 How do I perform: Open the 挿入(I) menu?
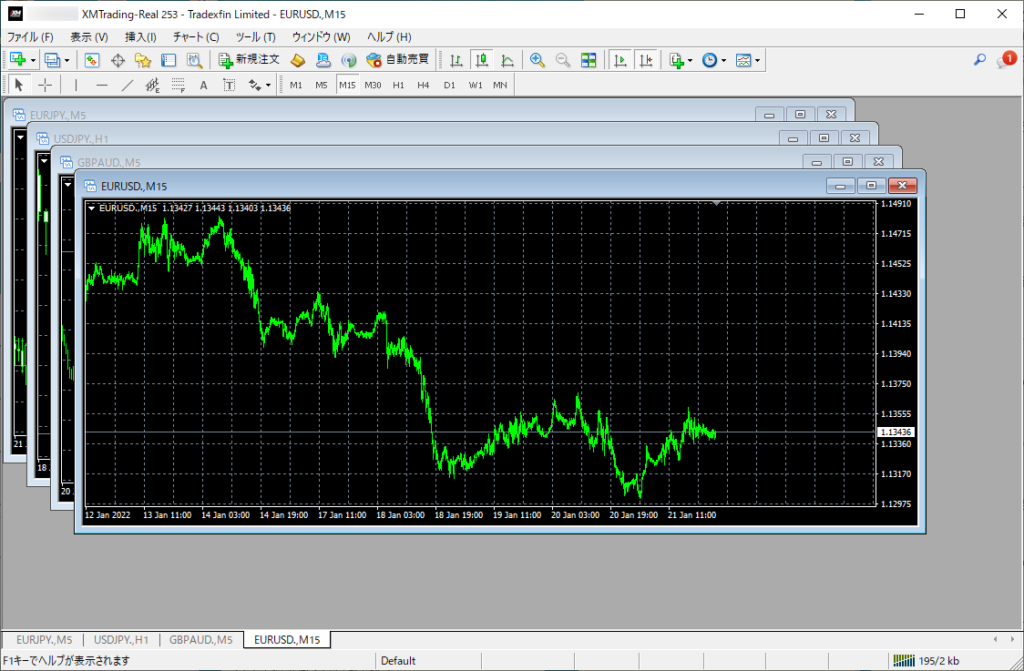141,37
